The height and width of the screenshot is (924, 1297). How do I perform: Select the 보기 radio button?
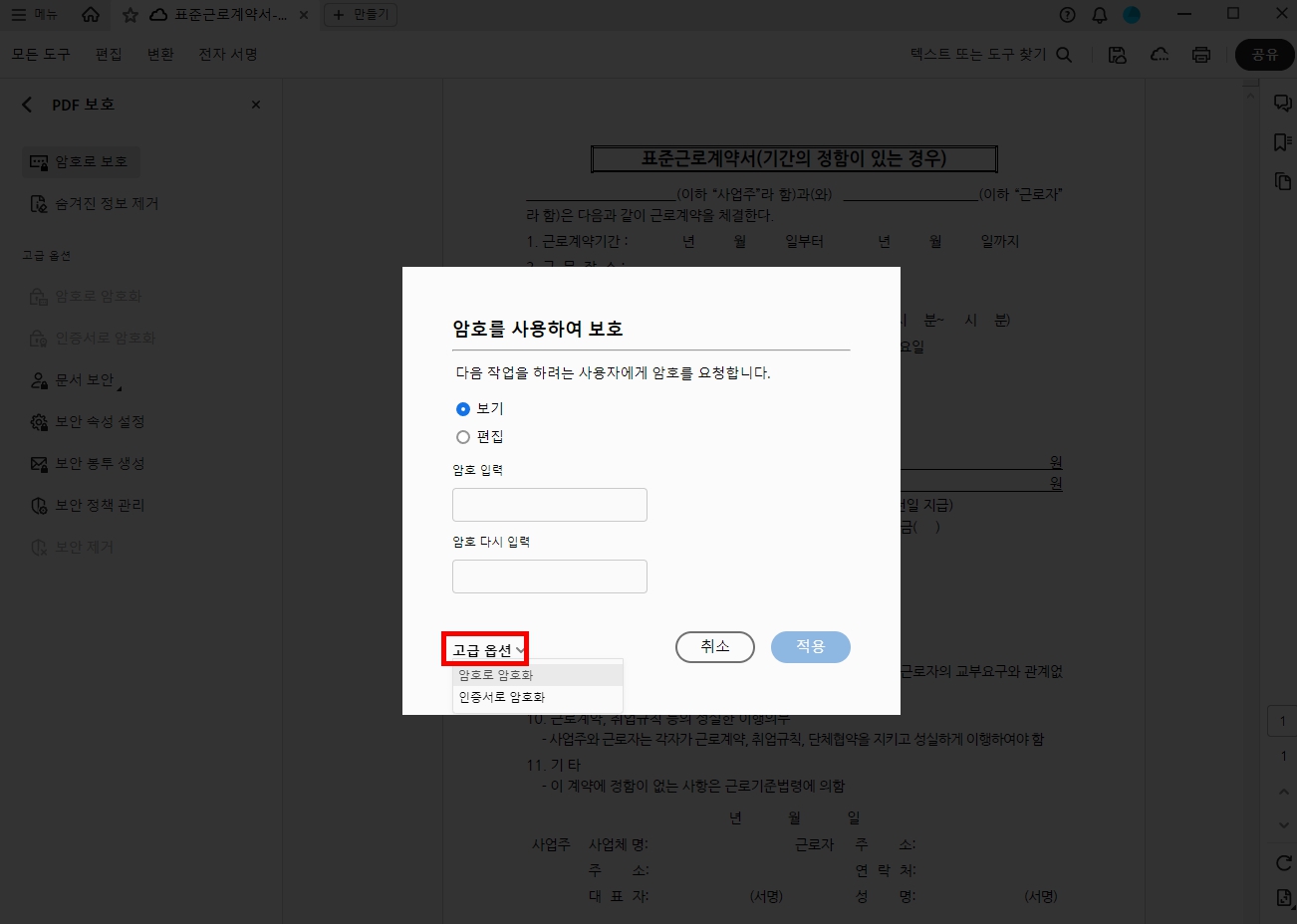[463, 409]
